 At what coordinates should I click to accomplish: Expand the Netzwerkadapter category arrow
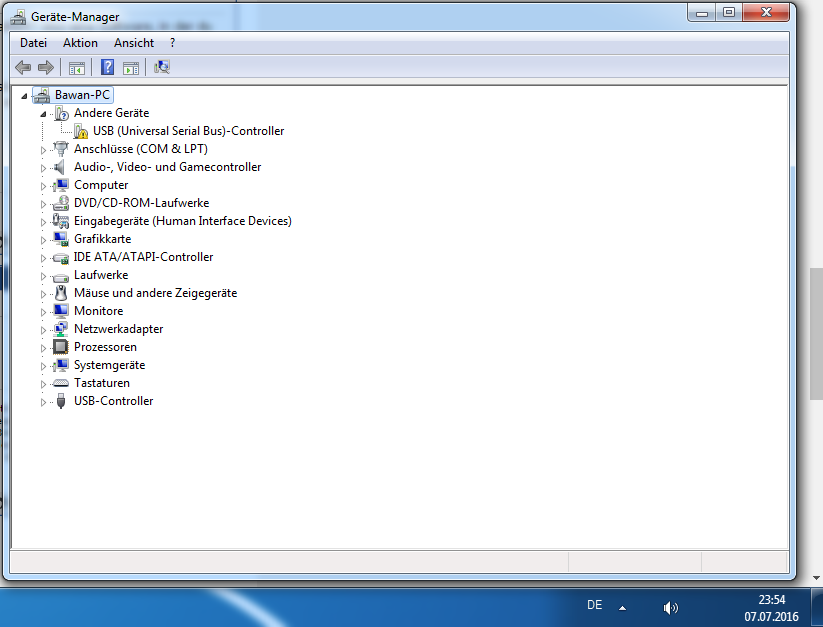[43, 330]
